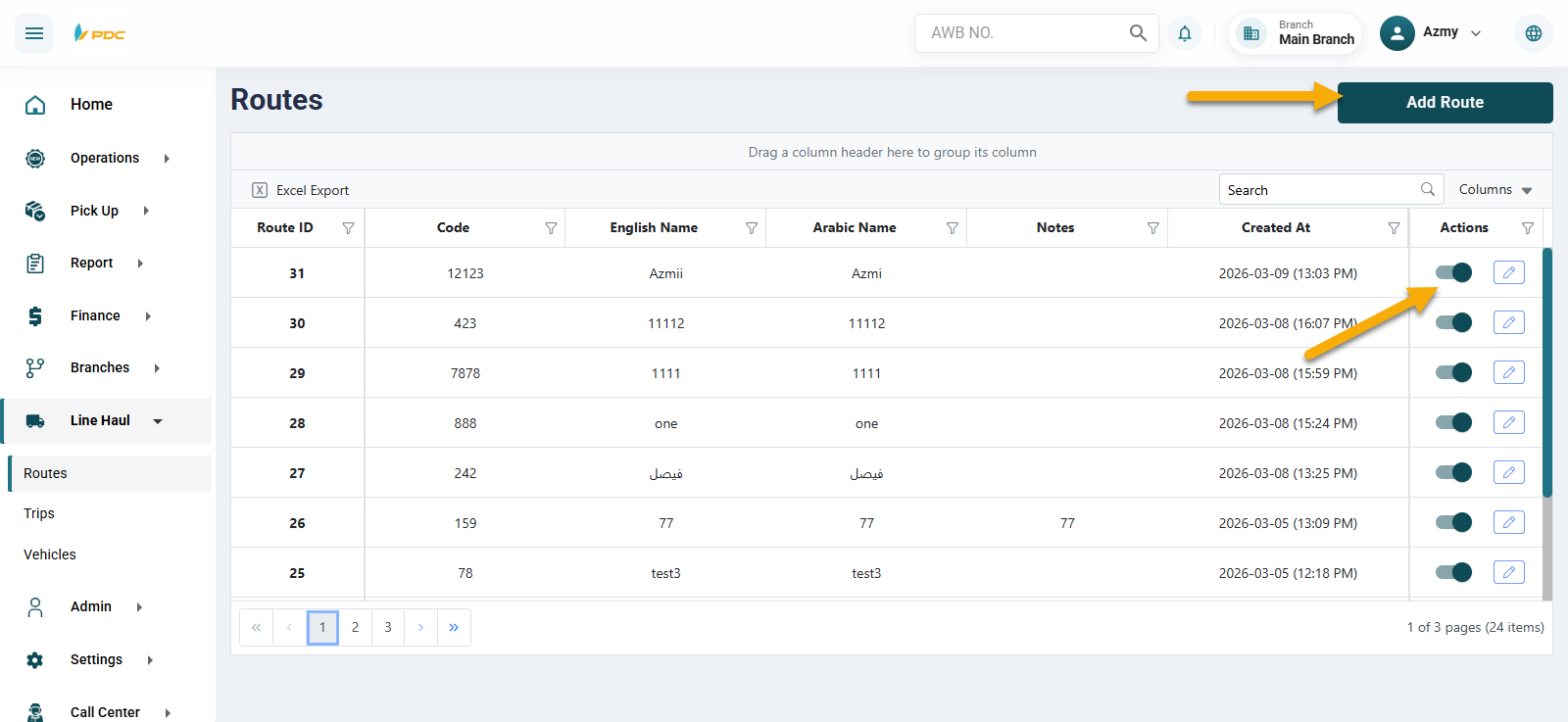
Task: Click the Azmy user avatar icon
Action: (x=1396, y=32)
